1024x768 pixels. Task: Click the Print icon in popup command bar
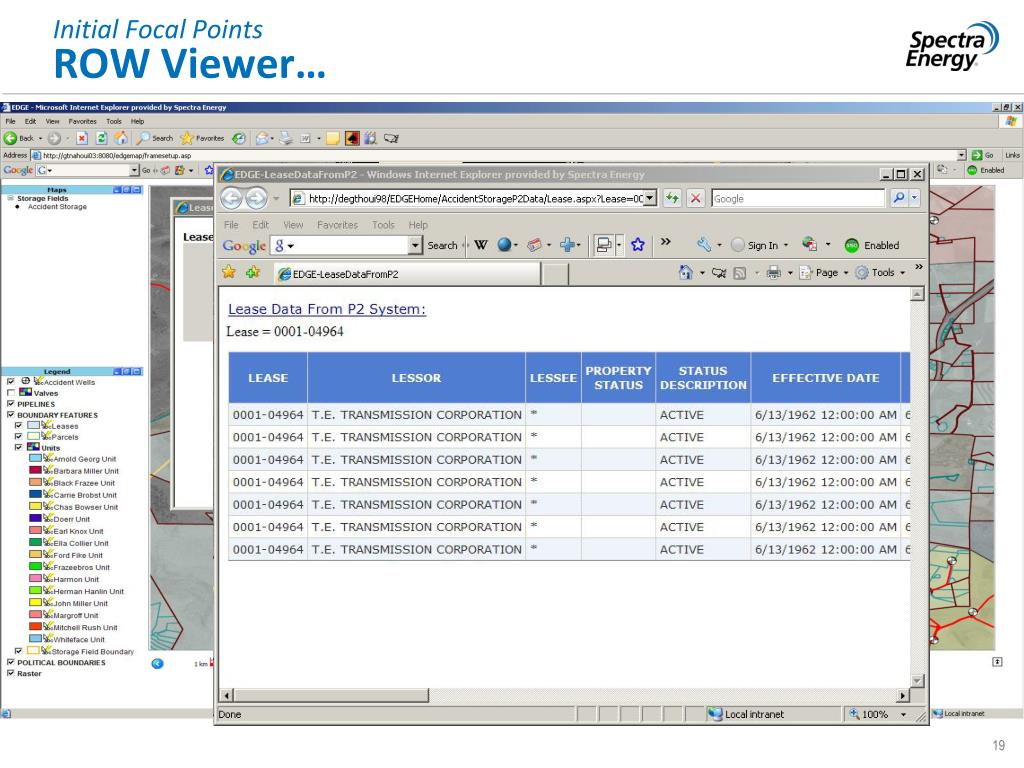(x=773, y=272)
